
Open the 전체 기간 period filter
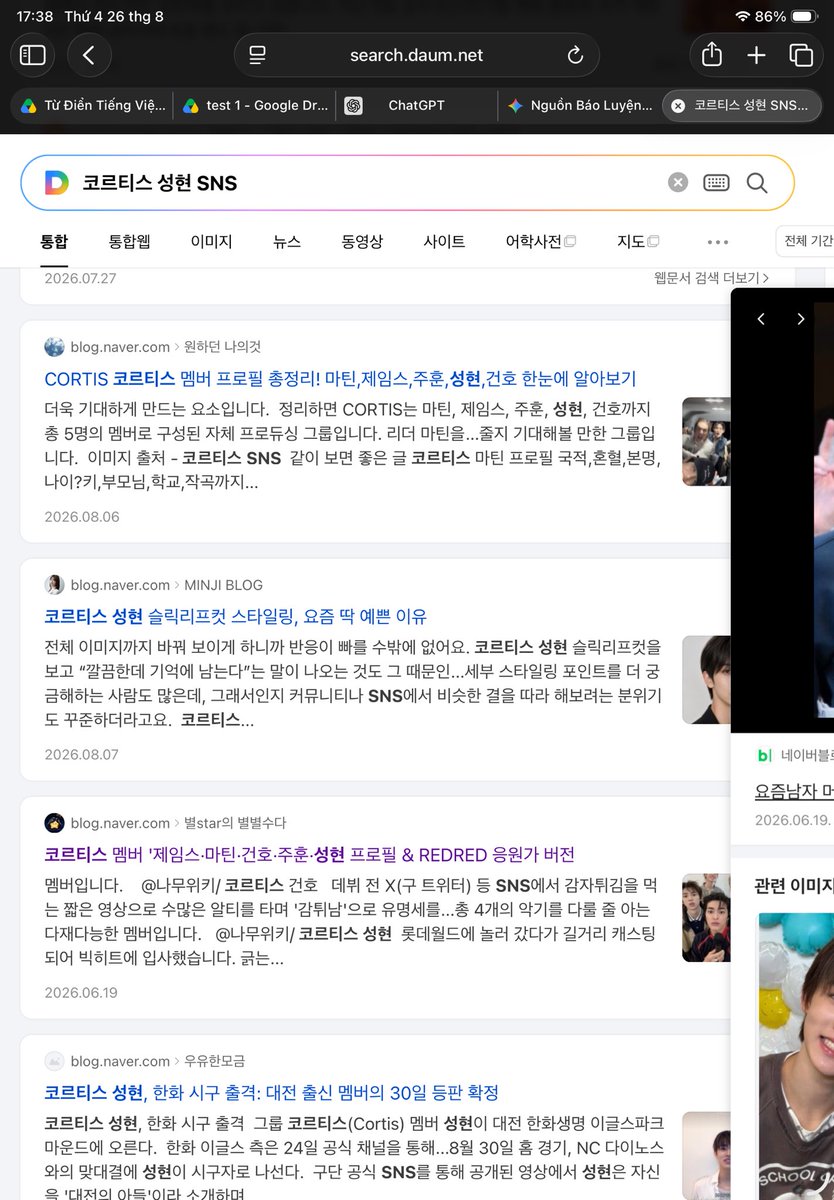click(806, 241)
